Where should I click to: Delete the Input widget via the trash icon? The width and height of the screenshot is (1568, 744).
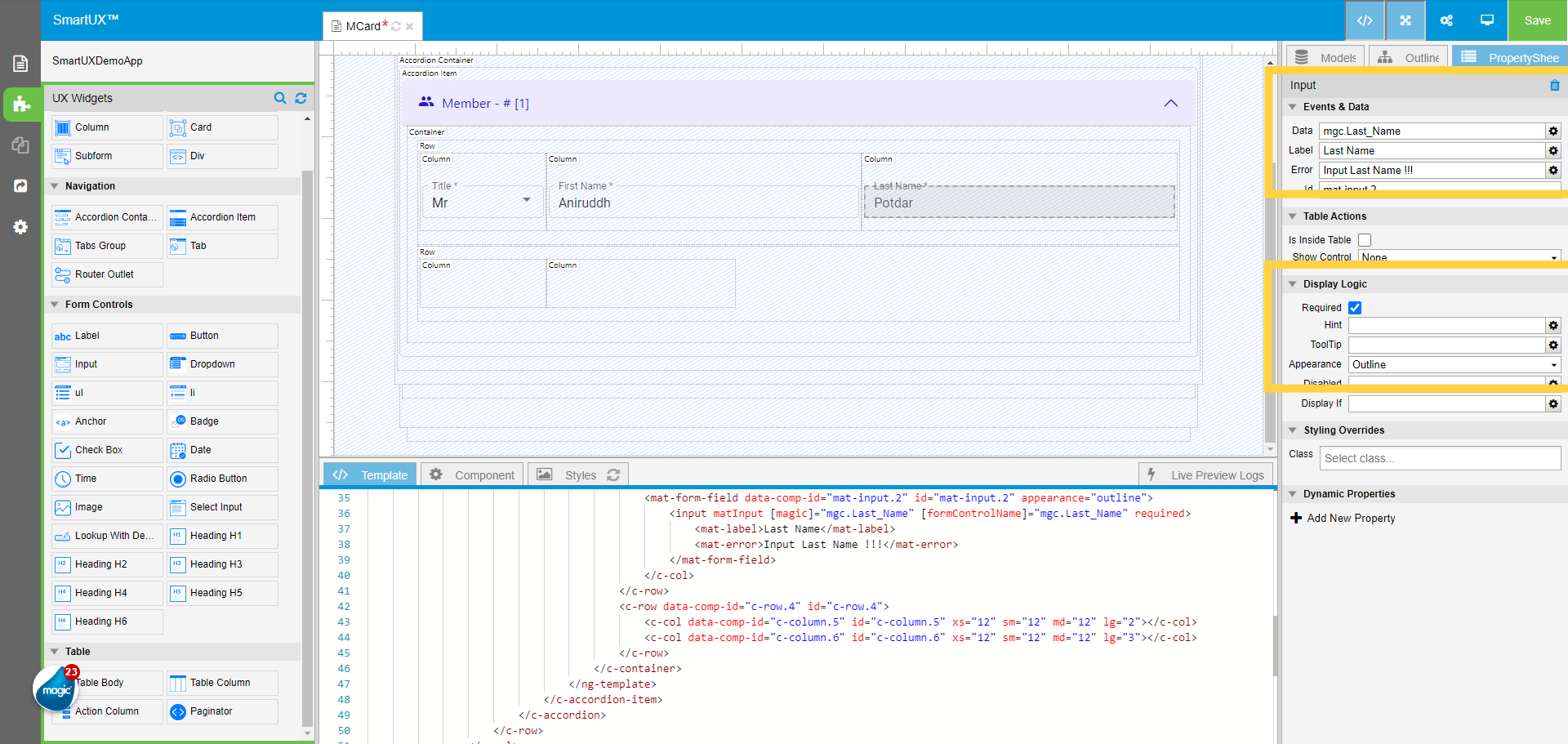point(1554,85)
